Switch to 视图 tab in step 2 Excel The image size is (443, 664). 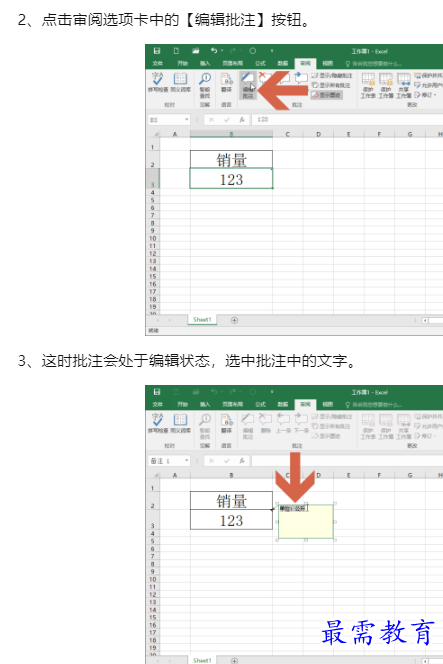pyautogui.click(x=327, y=63)
